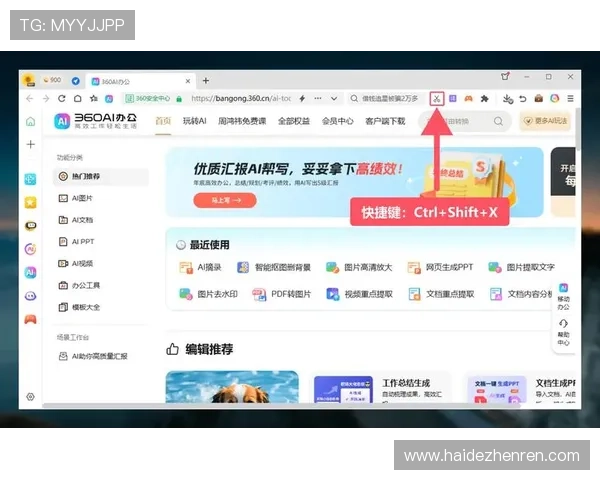Open the puzzle-piece extensions icon
The image size is (600, 480).
(485, 99)
